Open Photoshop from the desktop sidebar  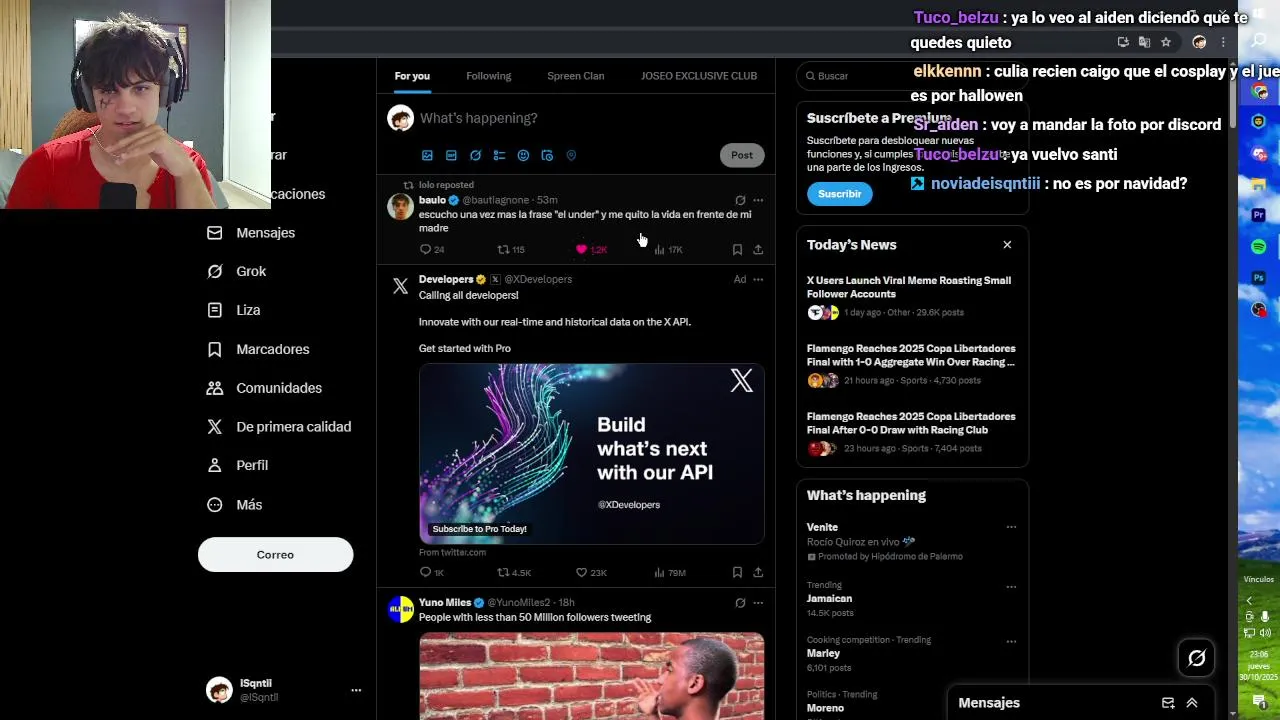1259,278
